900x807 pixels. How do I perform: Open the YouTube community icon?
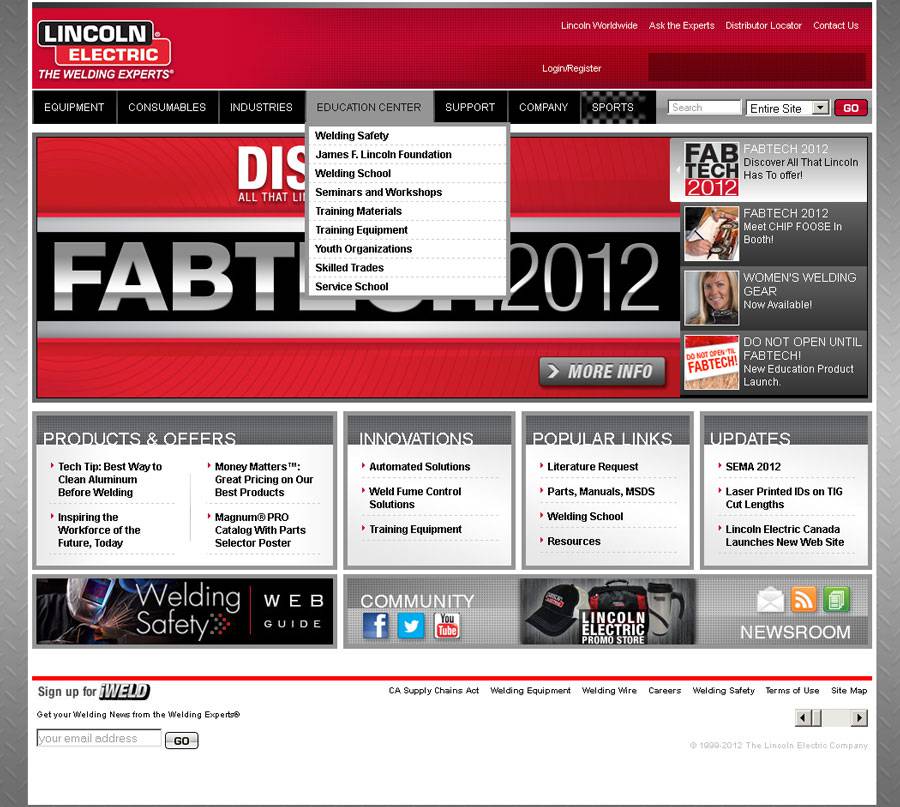[447, 626]
